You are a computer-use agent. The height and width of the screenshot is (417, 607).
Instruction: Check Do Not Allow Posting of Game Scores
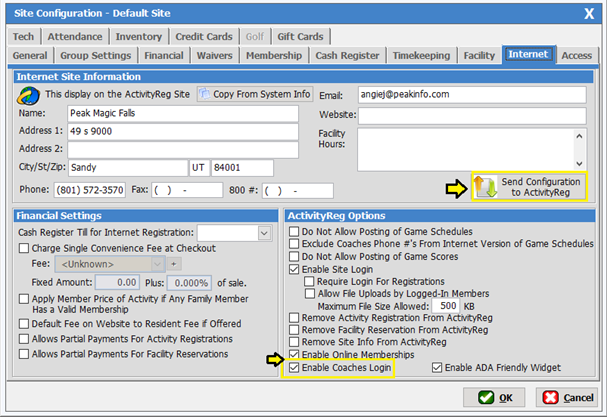point(293,257)
